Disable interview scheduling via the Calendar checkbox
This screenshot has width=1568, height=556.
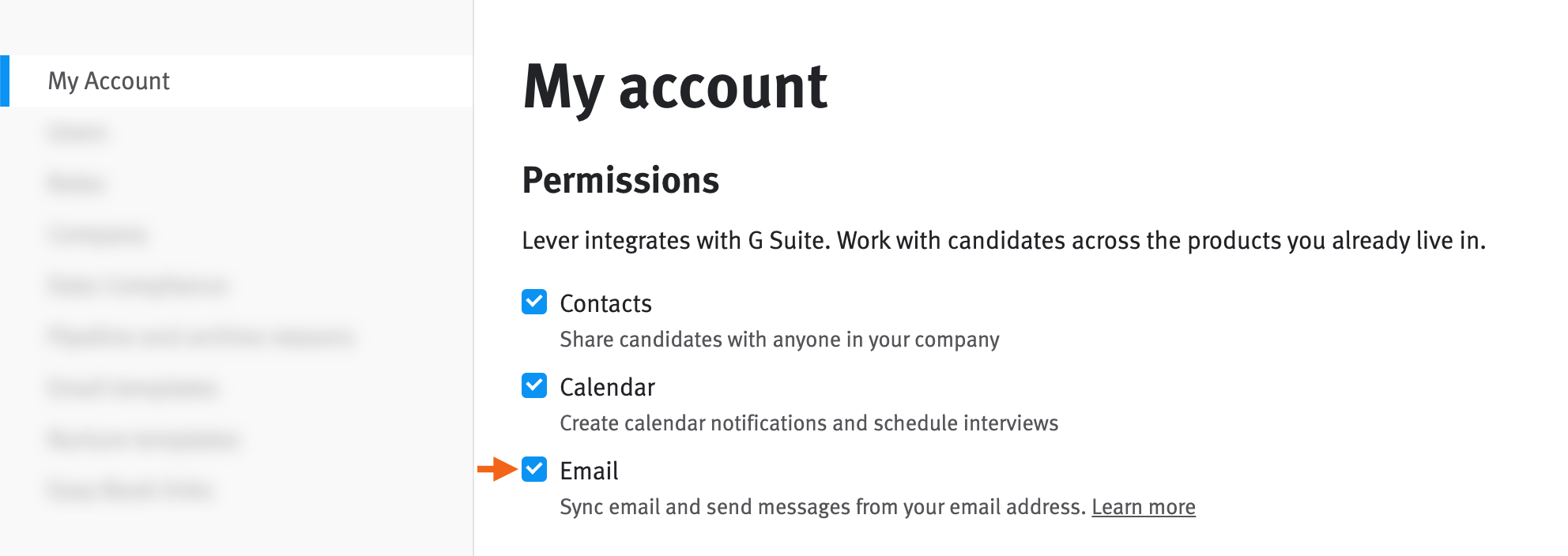(534, 387)
